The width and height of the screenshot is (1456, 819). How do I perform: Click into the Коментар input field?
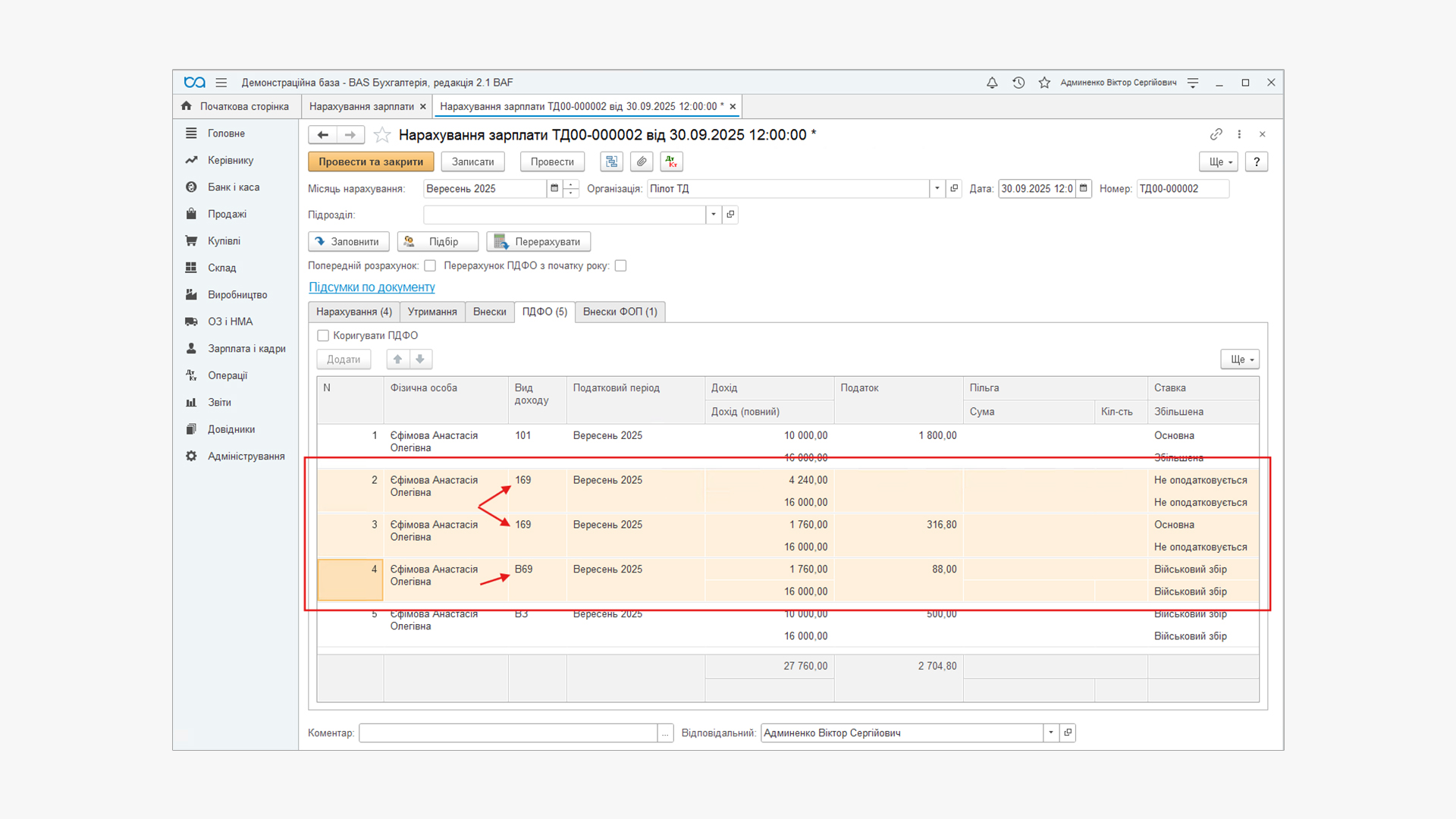(508, 733)
